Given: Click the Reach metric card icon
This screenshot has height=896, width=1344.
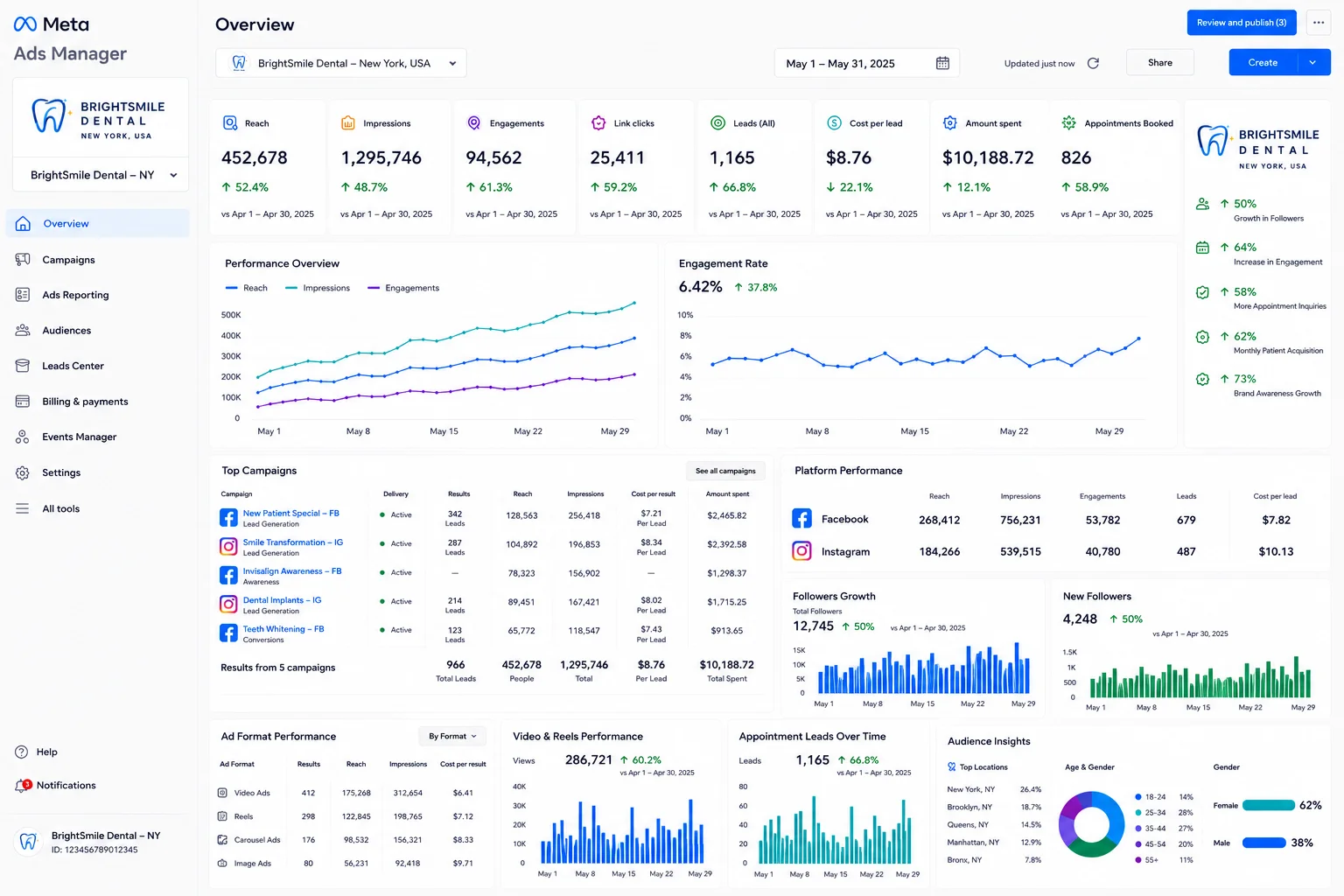Looking at the screenshot, I should [230, 123].
